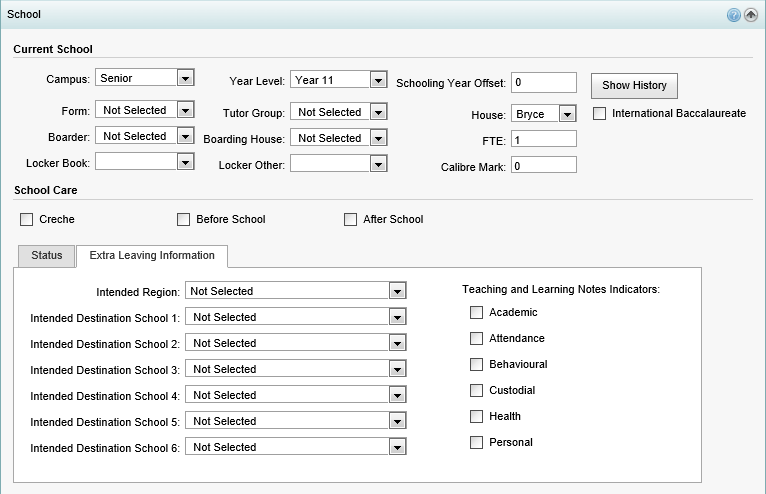Check the Attendance notes indicator
Screen dimensions: 766x494
tap(476, 338)
